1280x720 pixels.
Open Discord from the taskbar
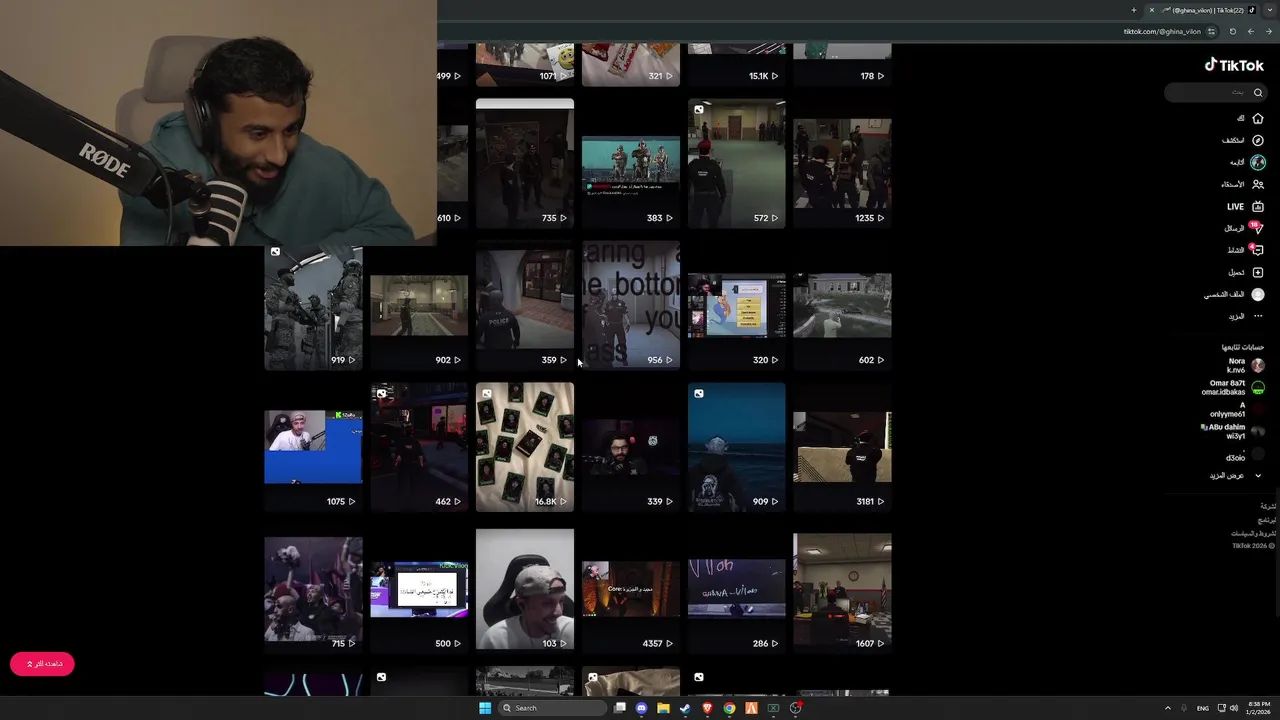click(x=642, y=708)
